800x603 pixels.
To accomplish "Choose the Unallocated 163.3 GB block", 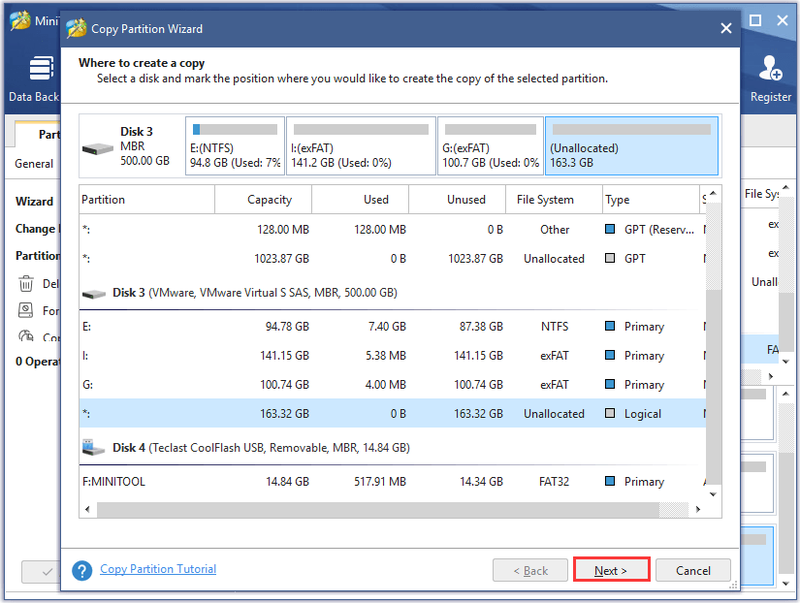I will [632, 146].
